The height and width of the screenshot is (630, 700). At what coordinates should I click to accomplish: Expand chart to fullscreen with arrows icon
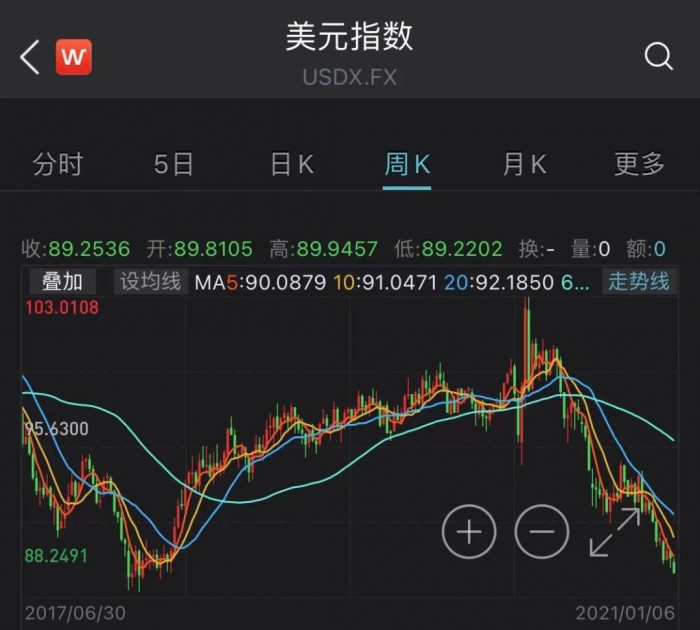coord(615,532)
